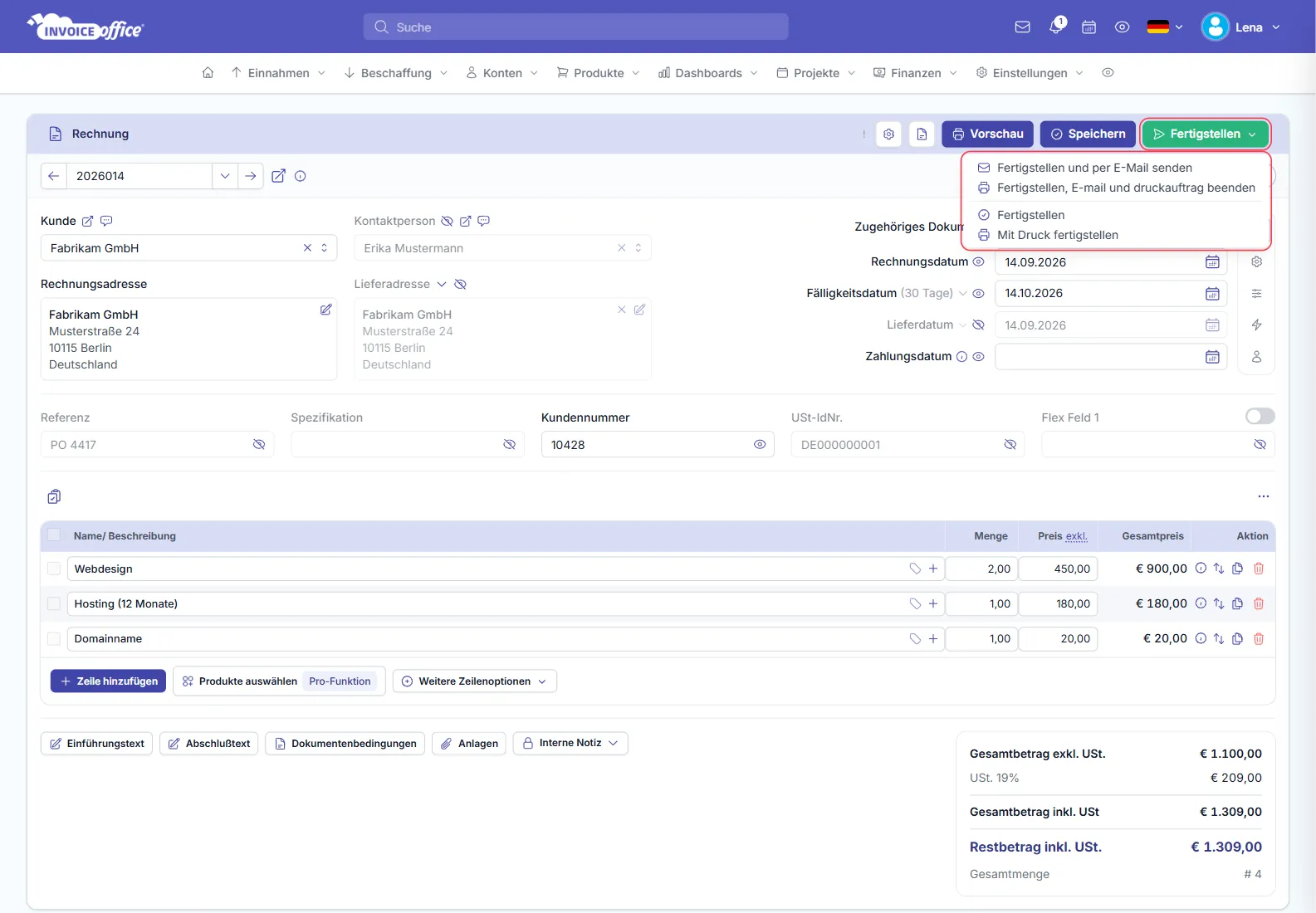The width and height of the screenshot is (1316, 913).
Task: Open the calendar icon in top bar
Action: point(1089,27)
